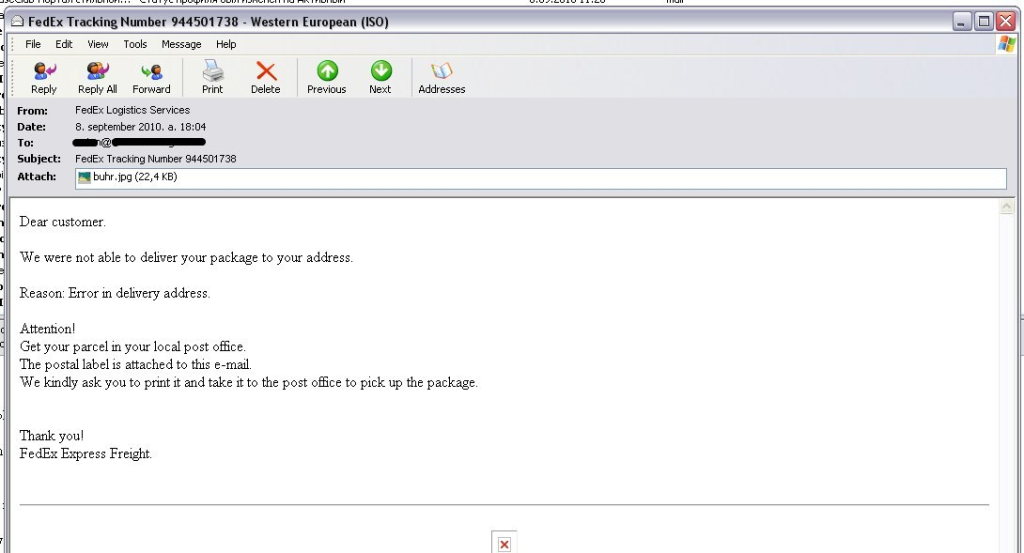Minimize the message window
1024x553 pixels.
[961, 22]
